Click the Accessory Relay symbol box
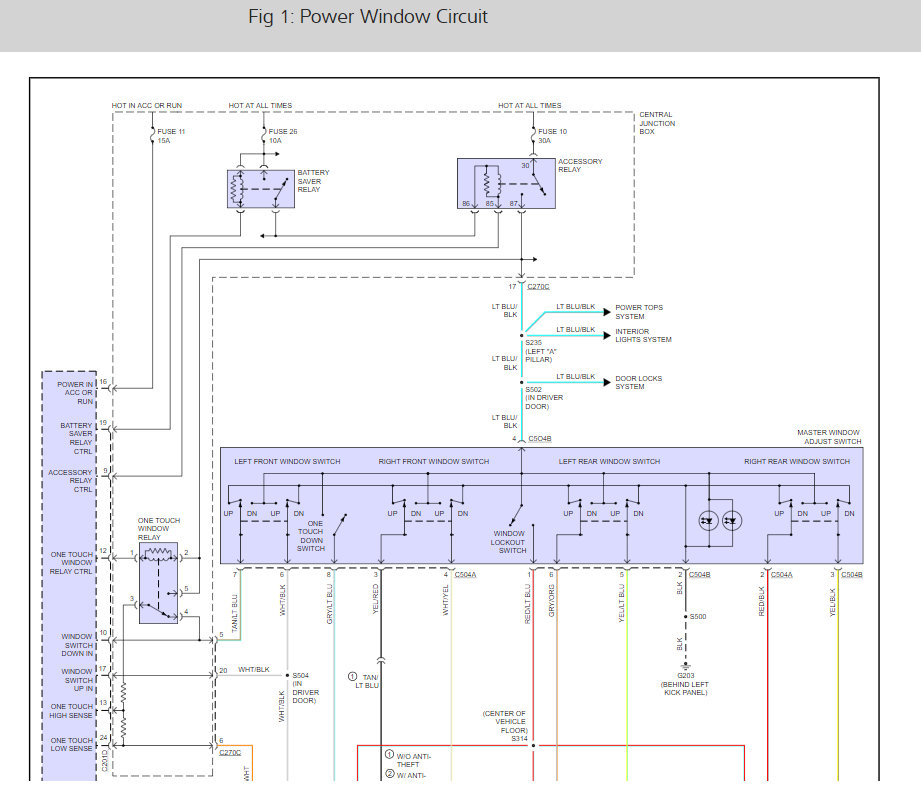The height and width of the screenshot is (804, 921). [505, 185]
